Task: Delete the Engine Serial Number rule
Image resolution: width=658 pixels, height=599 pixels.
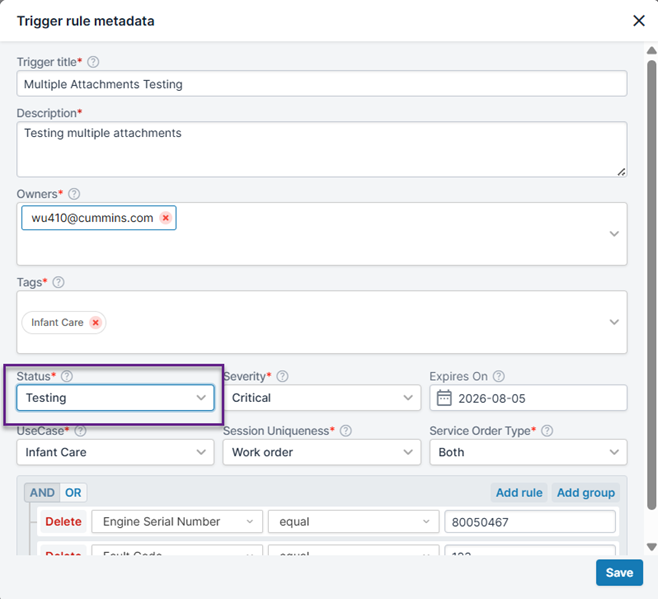Action: coord(63,522)
